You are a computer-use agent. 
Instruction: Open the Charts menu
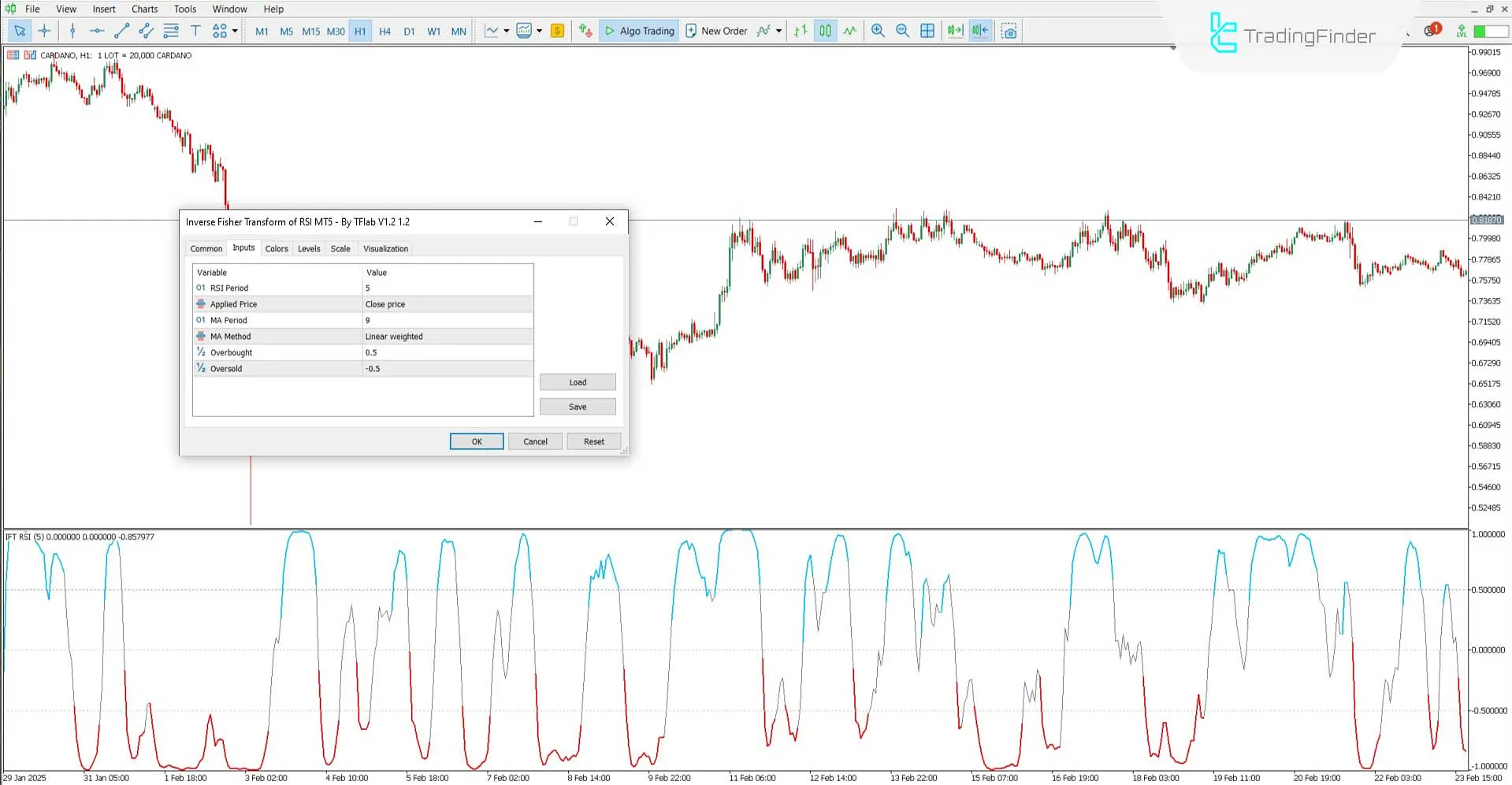(x=144, y=9)
